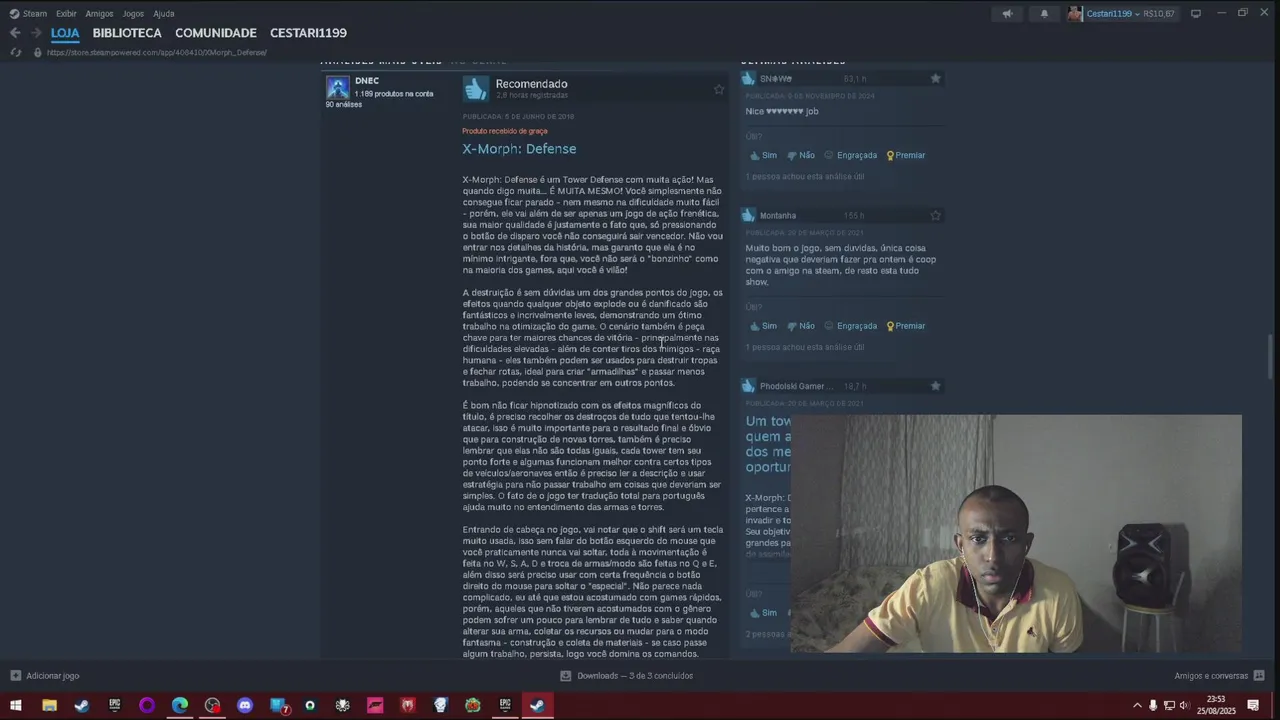Click thumbs-up icon beside Montanha
1280x720 pixels.
(x=748, y=215)
